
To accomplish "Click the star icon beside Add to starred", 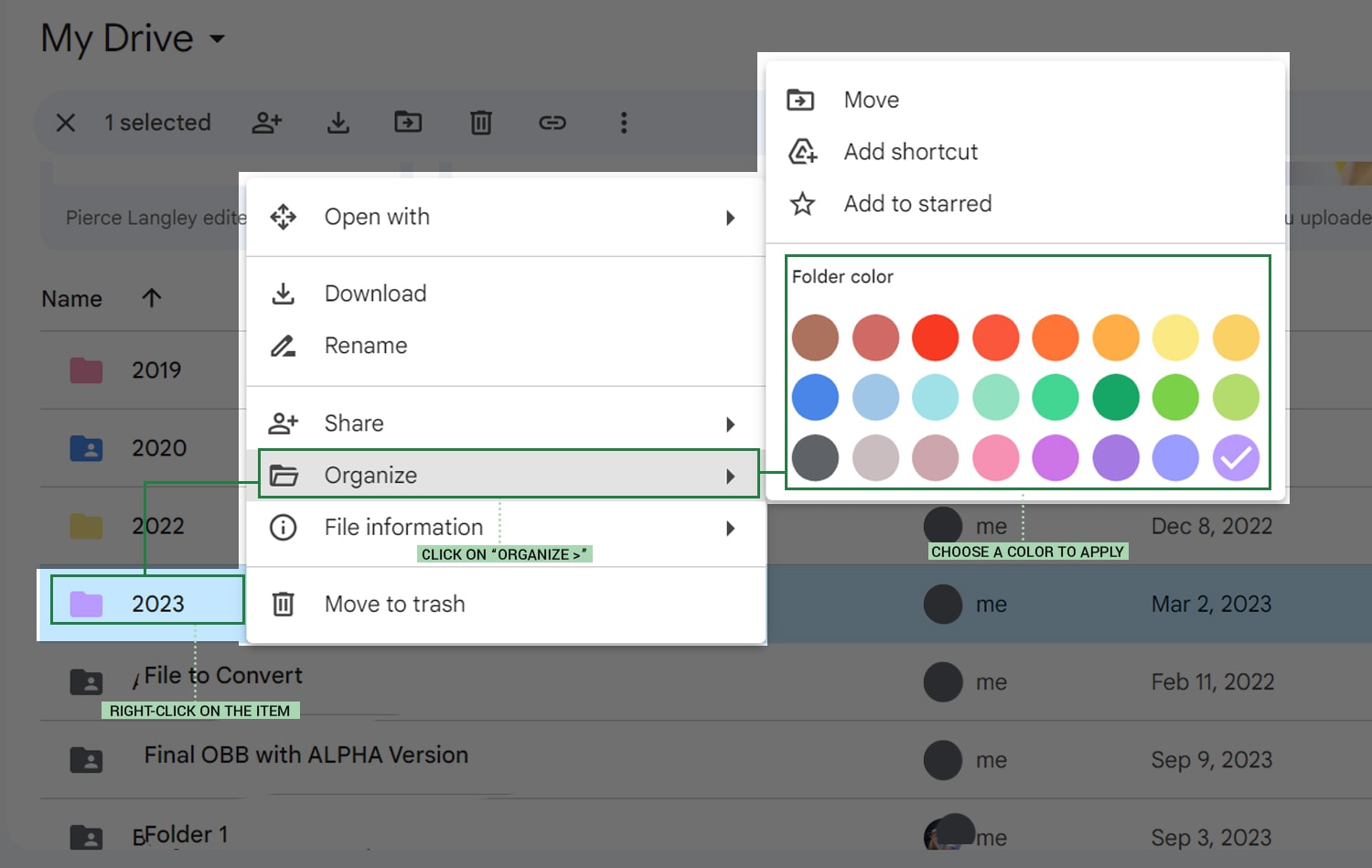I will click(801, 204).
